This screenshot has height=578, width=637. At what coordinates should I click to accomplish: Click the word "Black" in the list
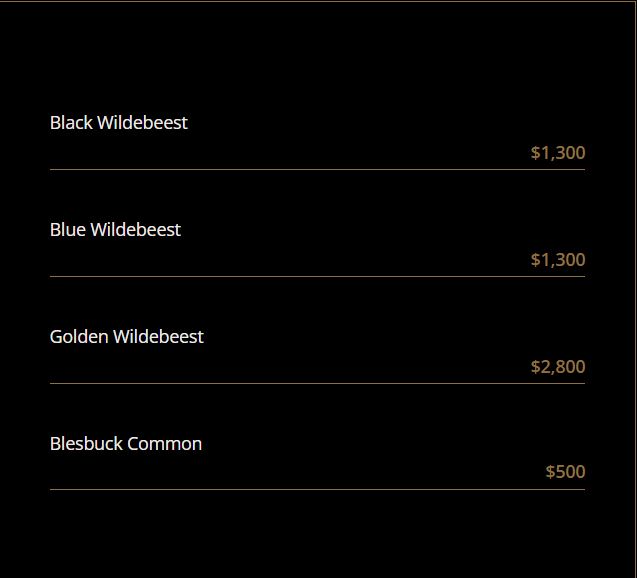(x=71, y=123)
